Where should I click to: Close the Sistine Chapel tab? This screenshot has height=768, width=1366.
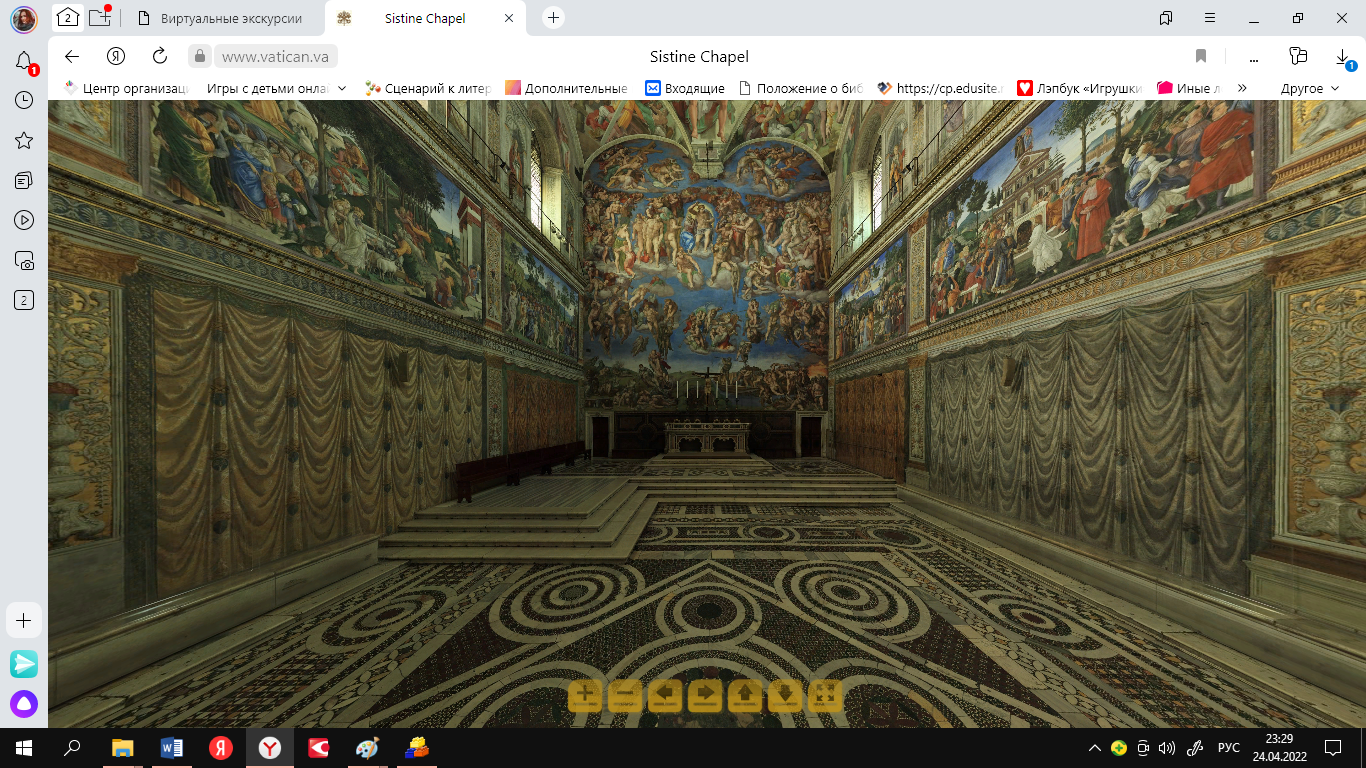[x=509, y=18]
